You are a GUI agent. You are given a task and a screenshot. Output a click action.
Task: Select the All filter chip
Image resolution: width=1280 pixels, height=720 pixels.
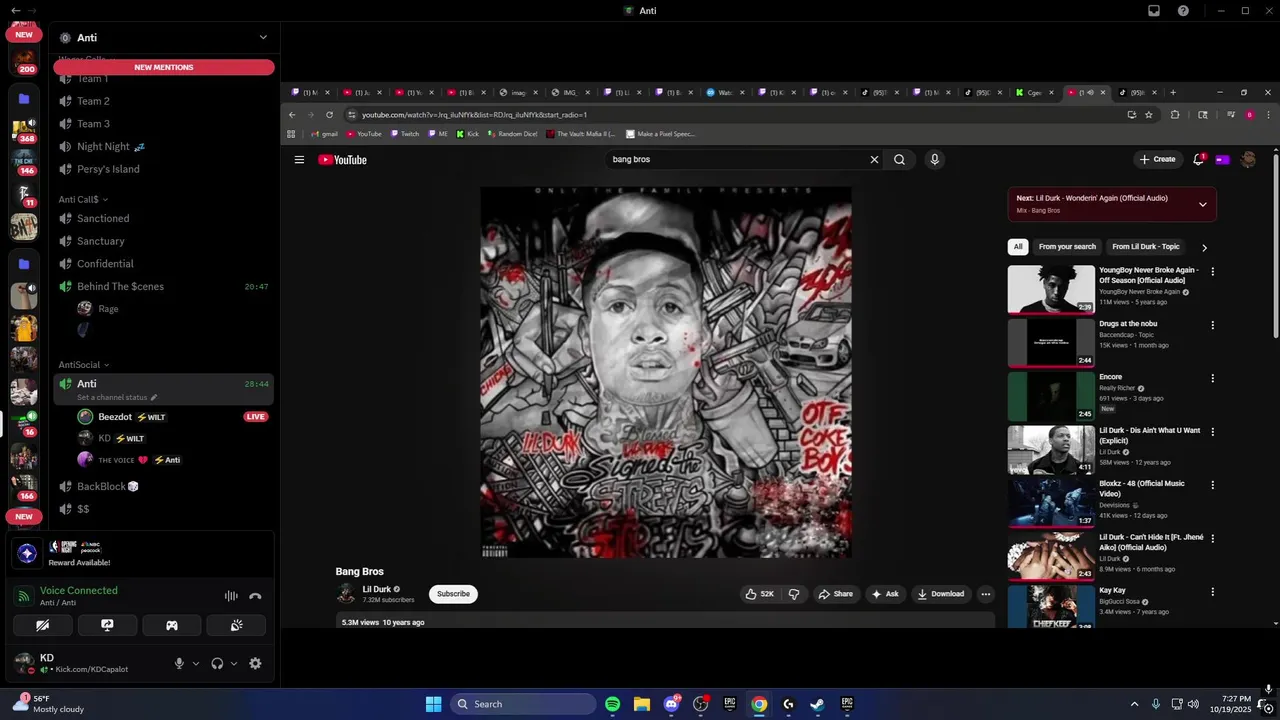pyautogui.click(x=1018, y=247)
